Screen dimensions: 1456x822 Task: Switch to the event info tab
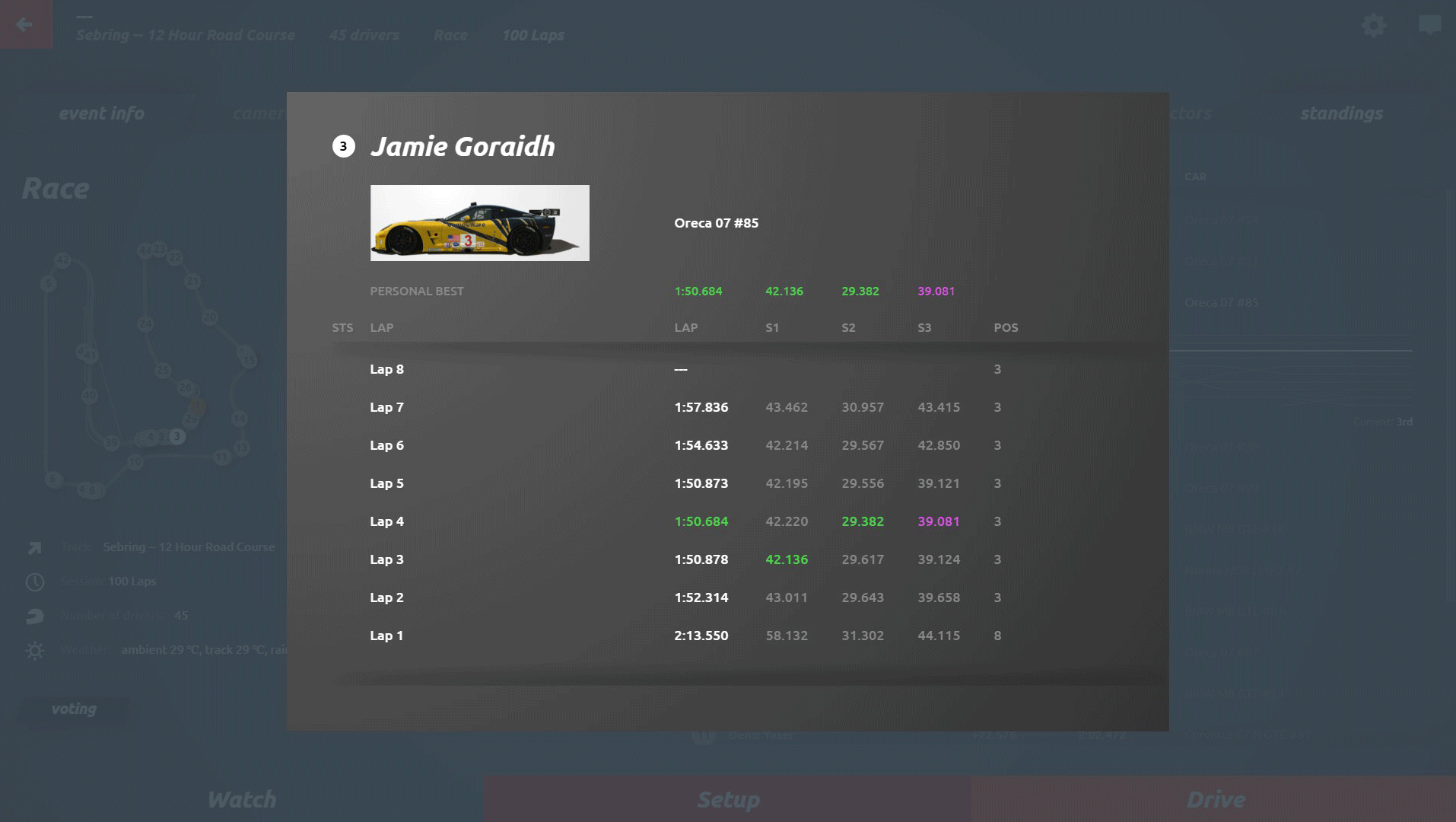(x=101, y=113)
